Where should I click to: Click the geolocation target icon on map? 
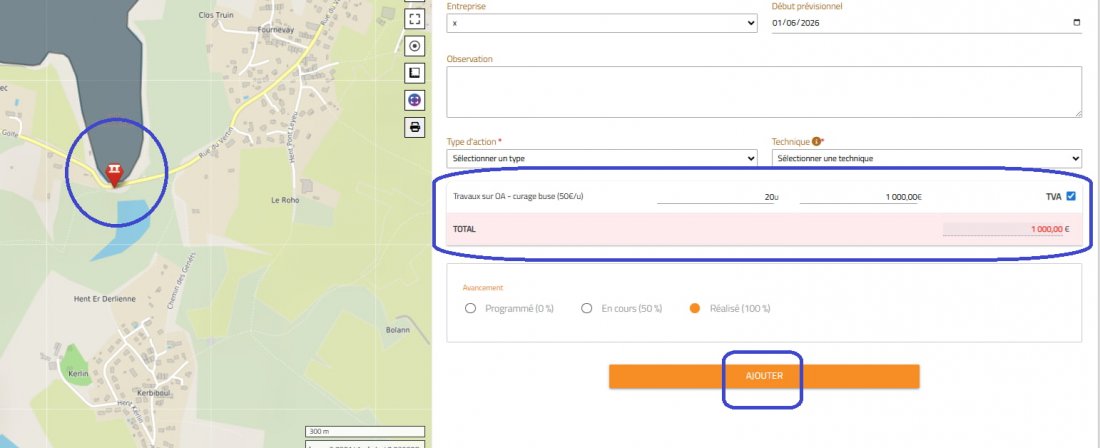click(x=415, y=46)
